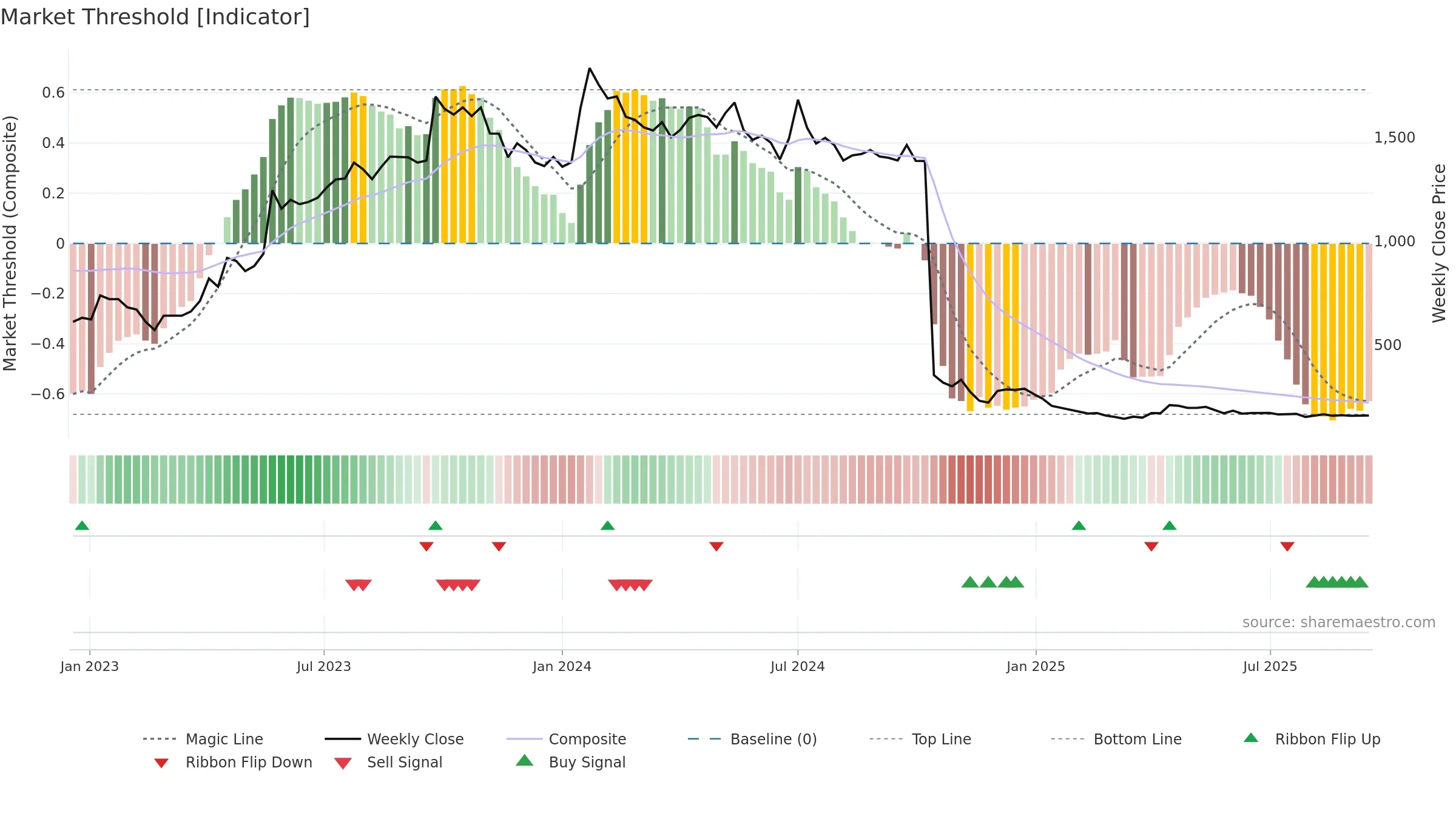The height and width of the screenshot is (819, 1456).
Task: Toggle the Ribbon Flip Up legend entry
Action: point(1312,739)
